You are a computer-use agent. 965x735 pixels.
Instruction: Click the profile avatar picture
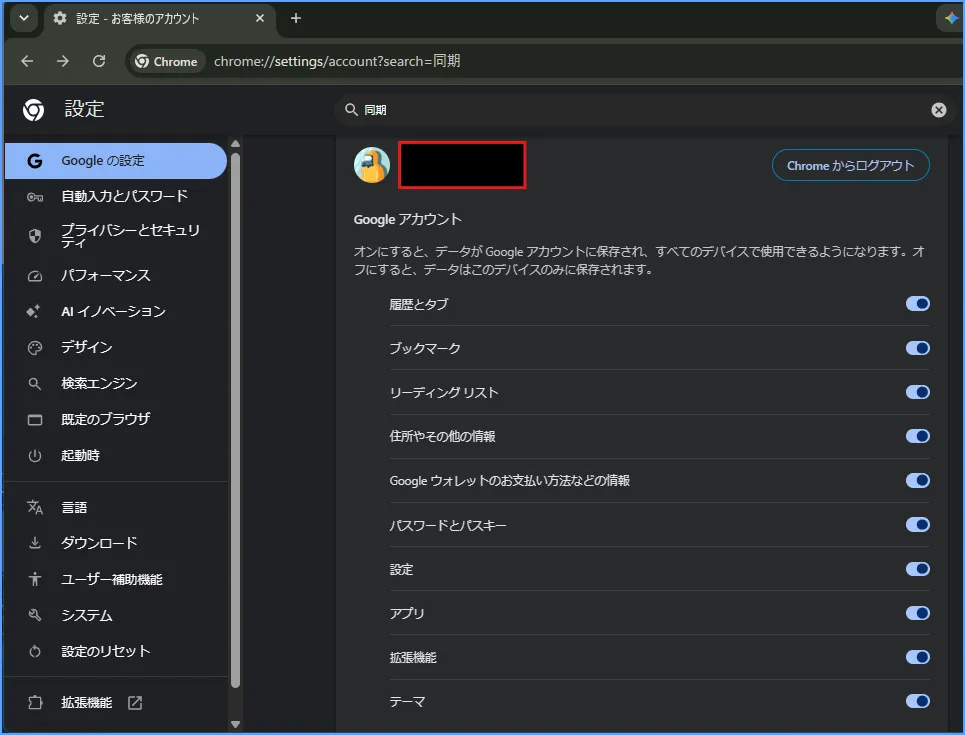click(x=372, y=165)
